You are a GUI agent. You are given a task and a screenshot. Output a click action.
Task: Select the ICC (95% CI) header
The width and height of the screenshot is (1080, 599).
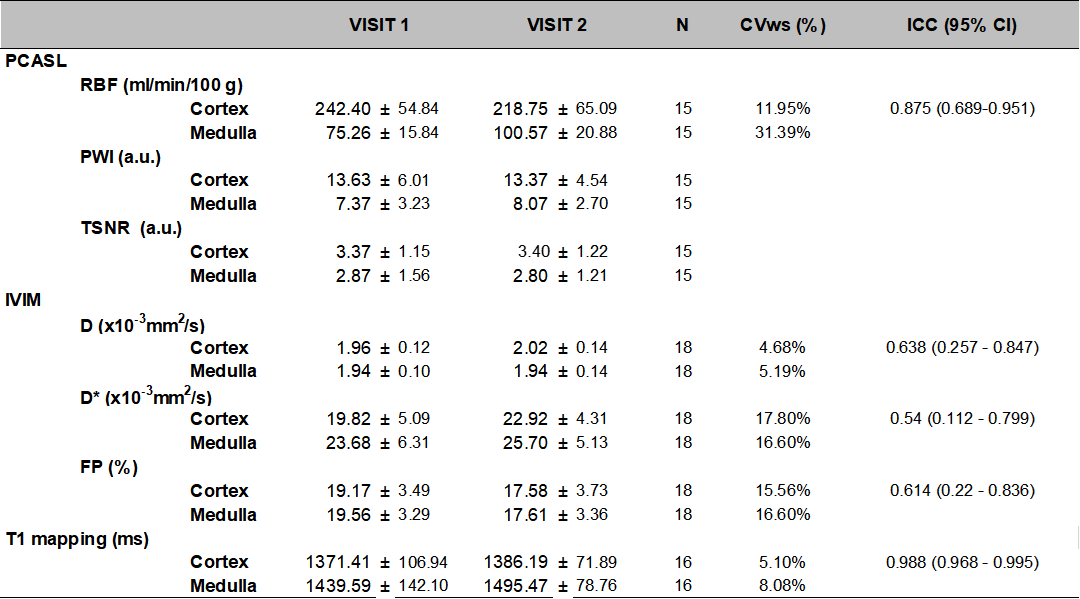962,25
